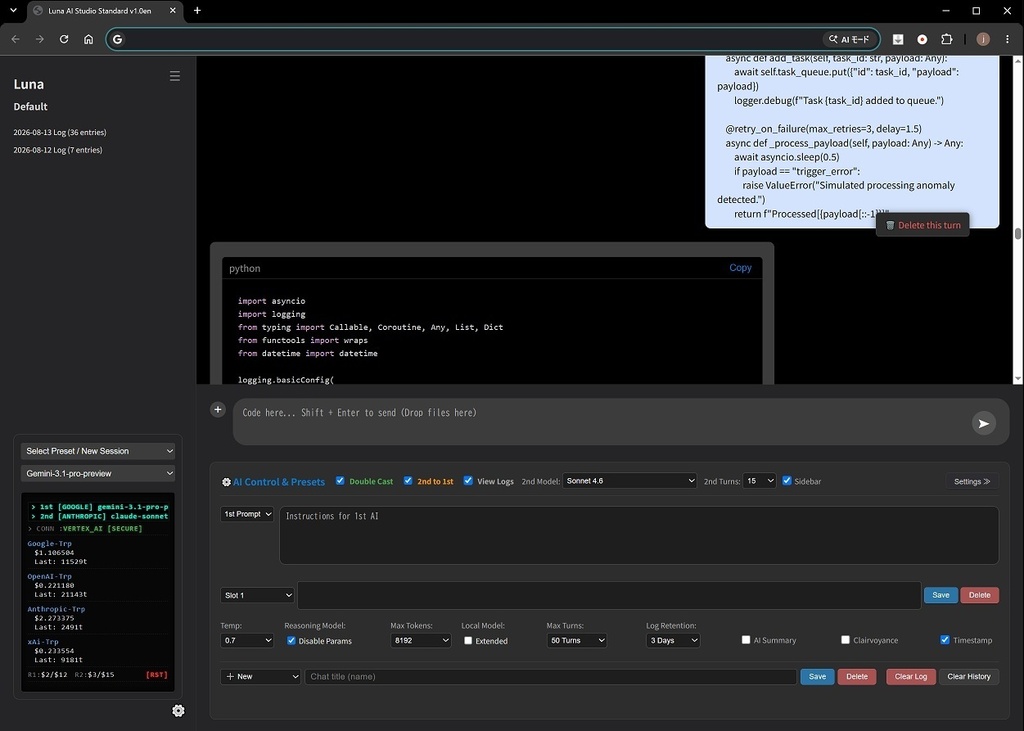Open the 2nd Turns dropdown
The height and width of the screenshot is (731, 1024).
[760, 481]
